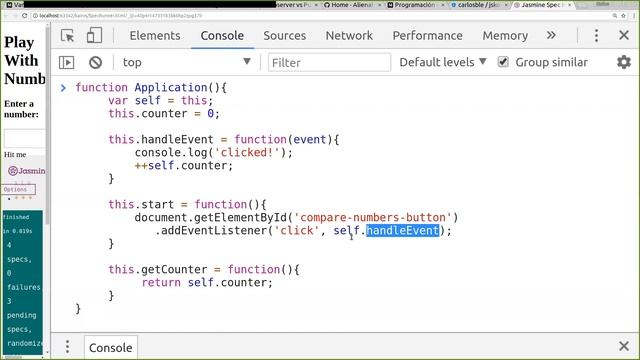Open Jasmine Options menu
Screen dimensions: 640x360
pos(18,189)
